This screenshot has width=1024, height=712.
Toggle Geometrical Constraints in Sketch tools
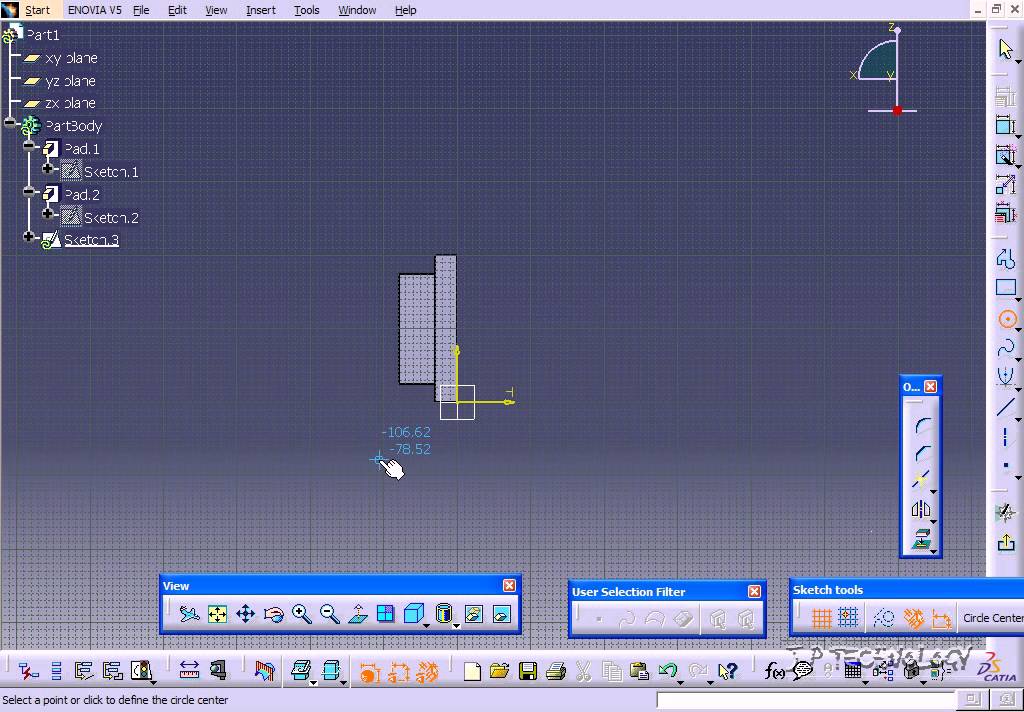click(x=913, y=617)
